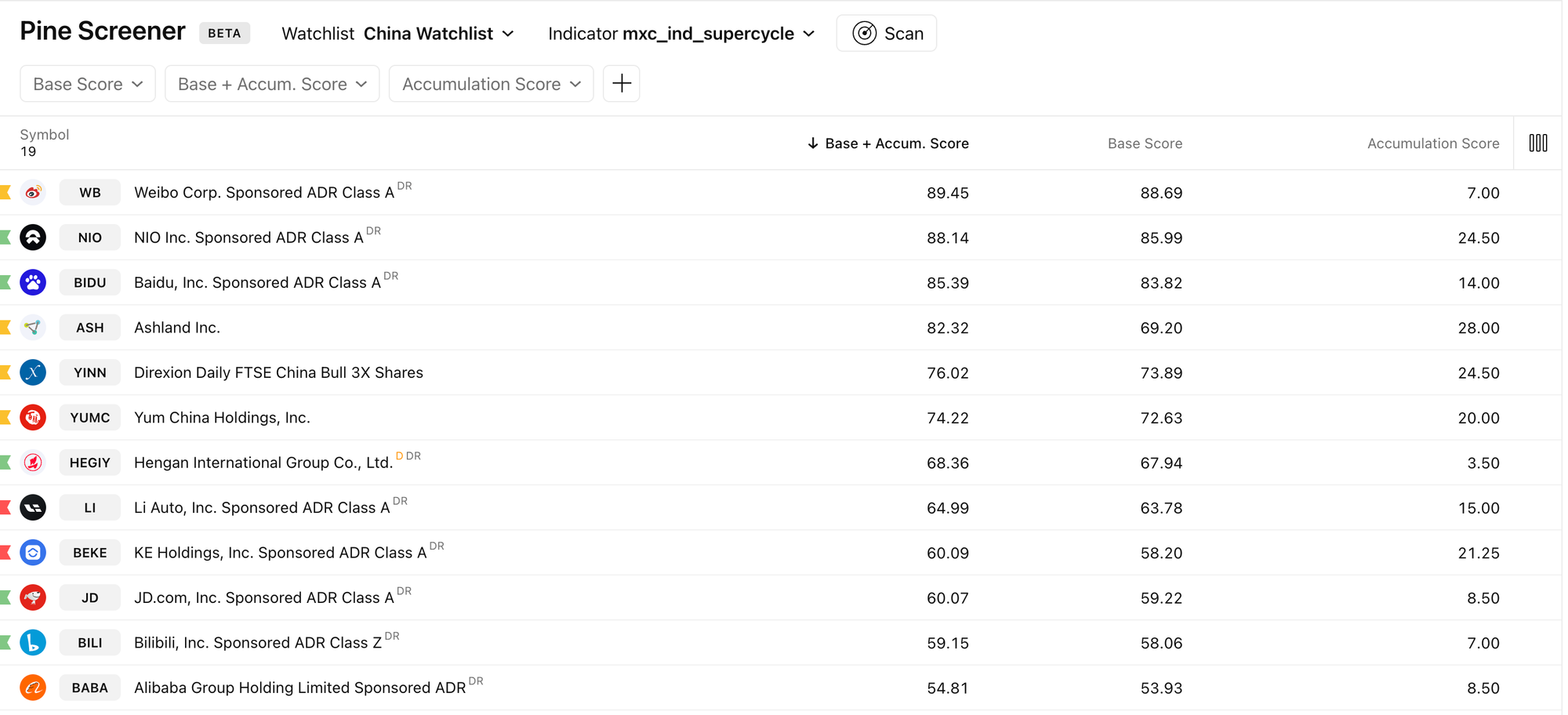Image resolution: width=1568 pixels, height=715 pixels.
Task: Toggle the green flag on NIO row
Action: pyautogui.click(x=5, y=238)
